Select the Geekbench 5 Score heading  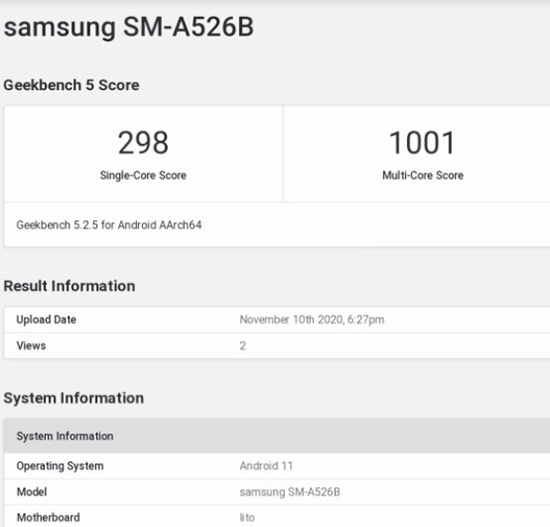71,85
